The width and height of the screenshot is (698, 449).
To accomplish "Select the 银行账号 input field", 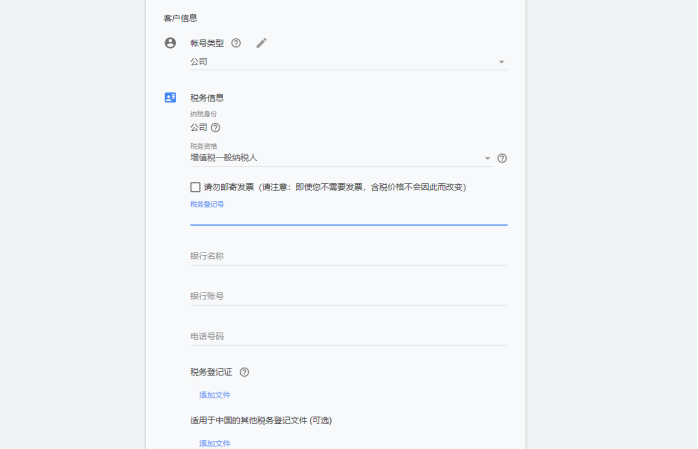I will [348, 296].
